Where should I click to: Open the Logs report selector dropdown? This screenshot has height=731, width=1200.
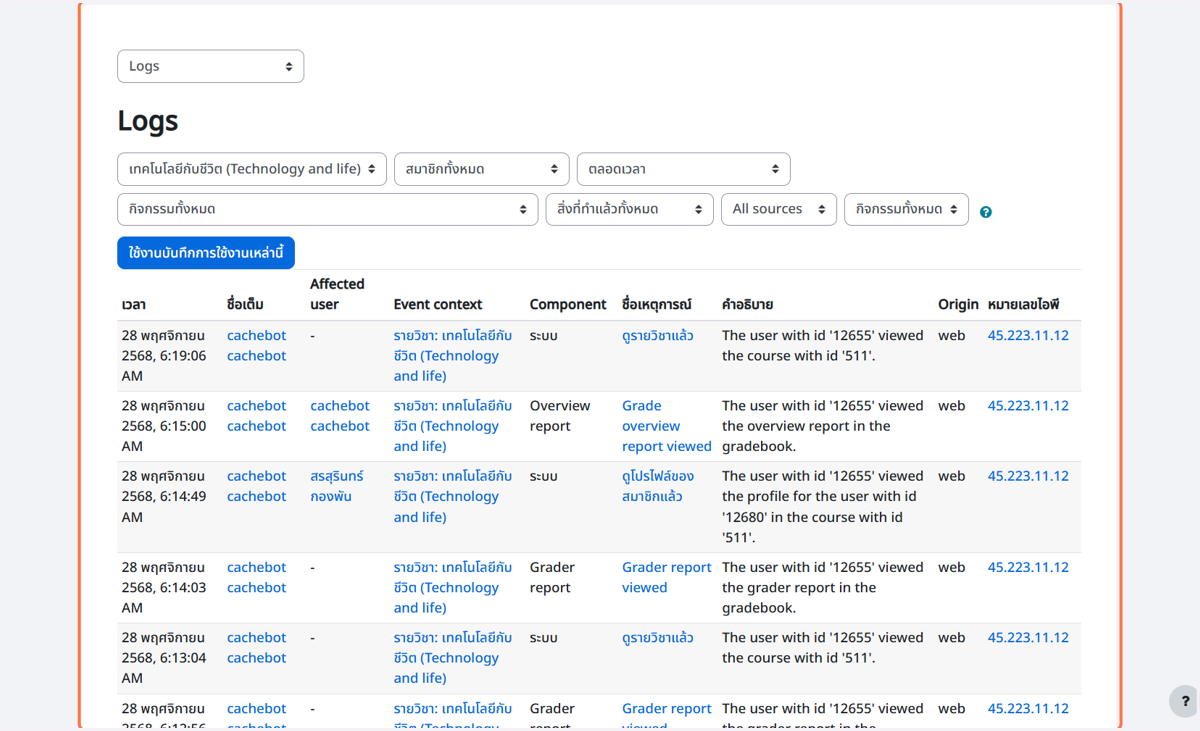coord(210,66)
